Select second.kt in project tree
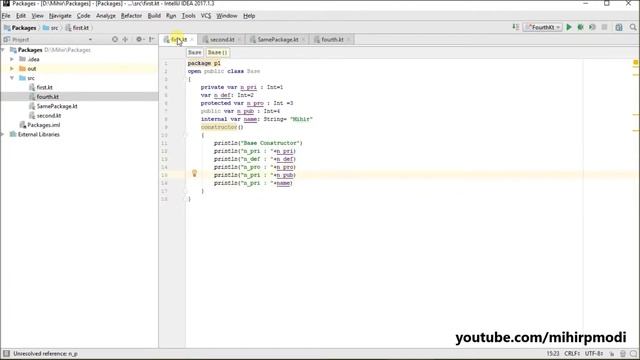Screen dimensions: 640x360 [45, 116]
